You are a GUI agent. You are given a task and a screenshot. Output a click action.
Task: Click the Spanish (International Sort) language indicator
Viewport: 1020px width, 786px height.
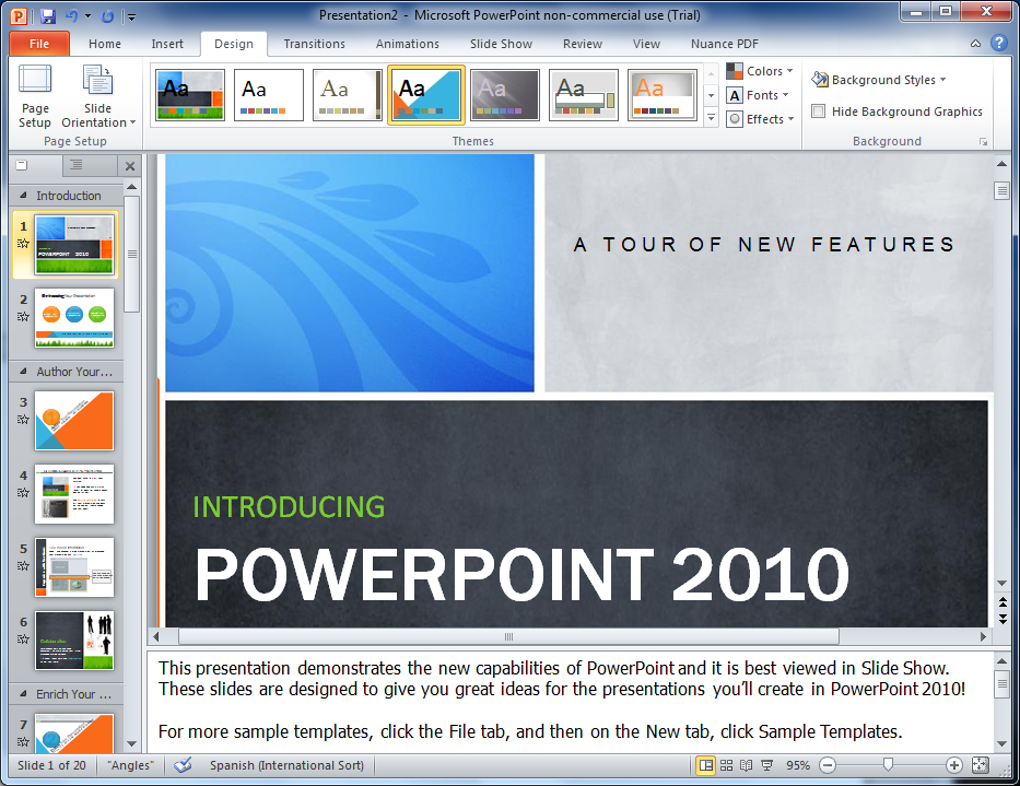(286, 765)
